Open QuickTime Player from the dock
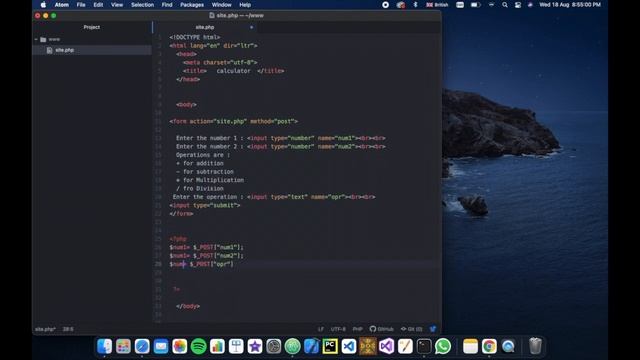 [508, 346]
